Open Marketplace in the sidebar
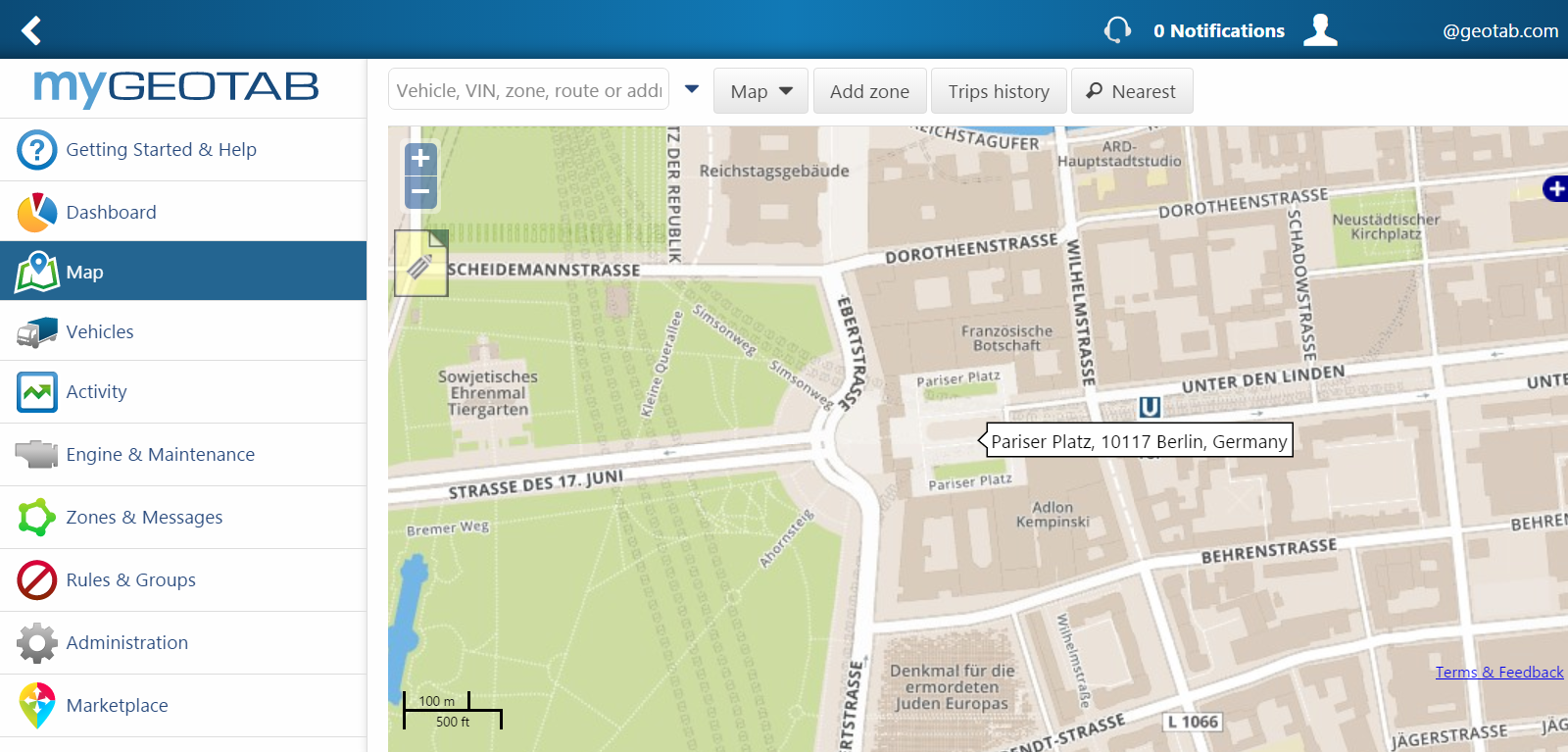This screenshot has width=1568, height=752. tap(183, 706)
